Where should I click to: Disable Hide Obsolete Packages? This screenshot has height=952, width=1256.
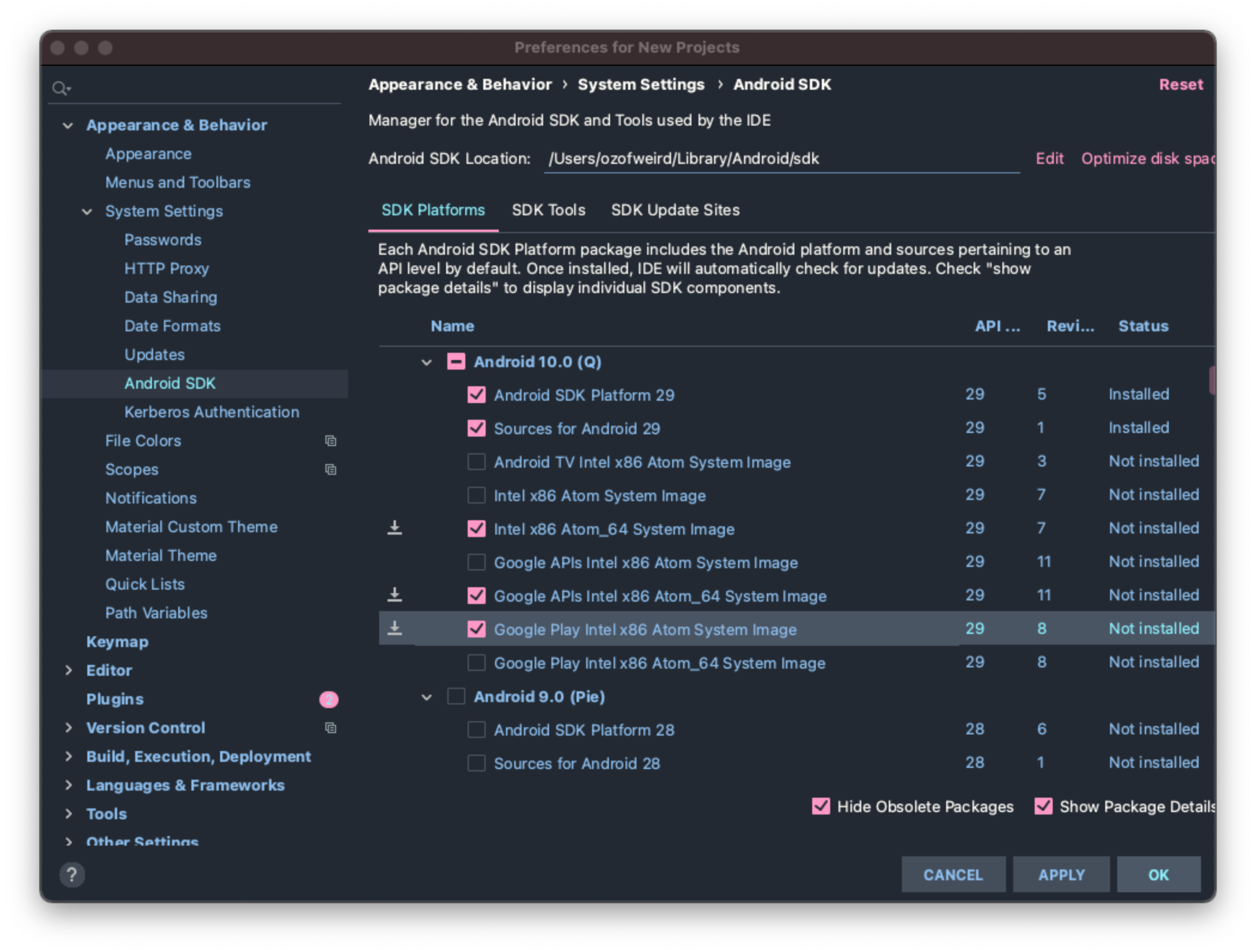coord(821,806)
